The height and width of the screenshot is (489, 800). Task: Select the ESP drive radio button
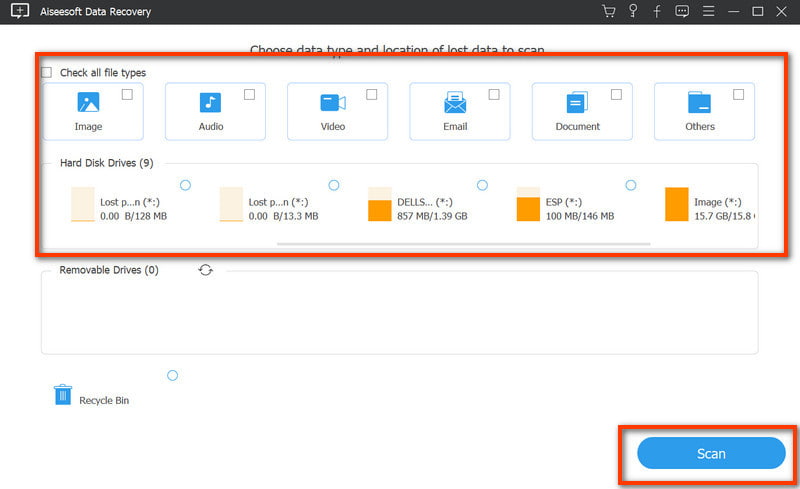click(x=631, y=185)
